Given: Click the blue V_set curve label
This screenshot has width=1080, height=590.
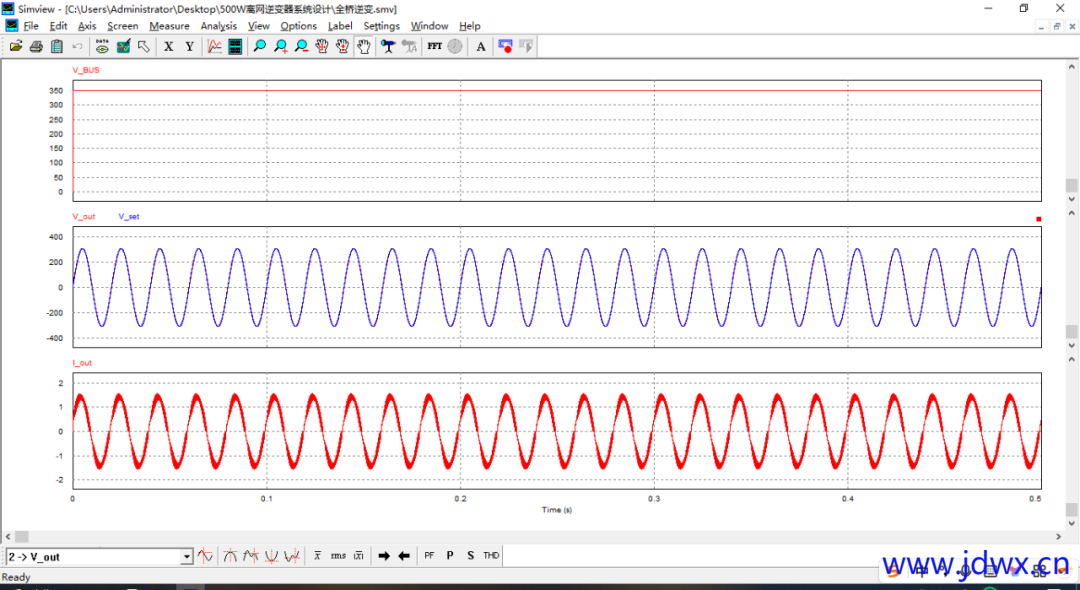Looking at the screenshot, I should [129, 216].
